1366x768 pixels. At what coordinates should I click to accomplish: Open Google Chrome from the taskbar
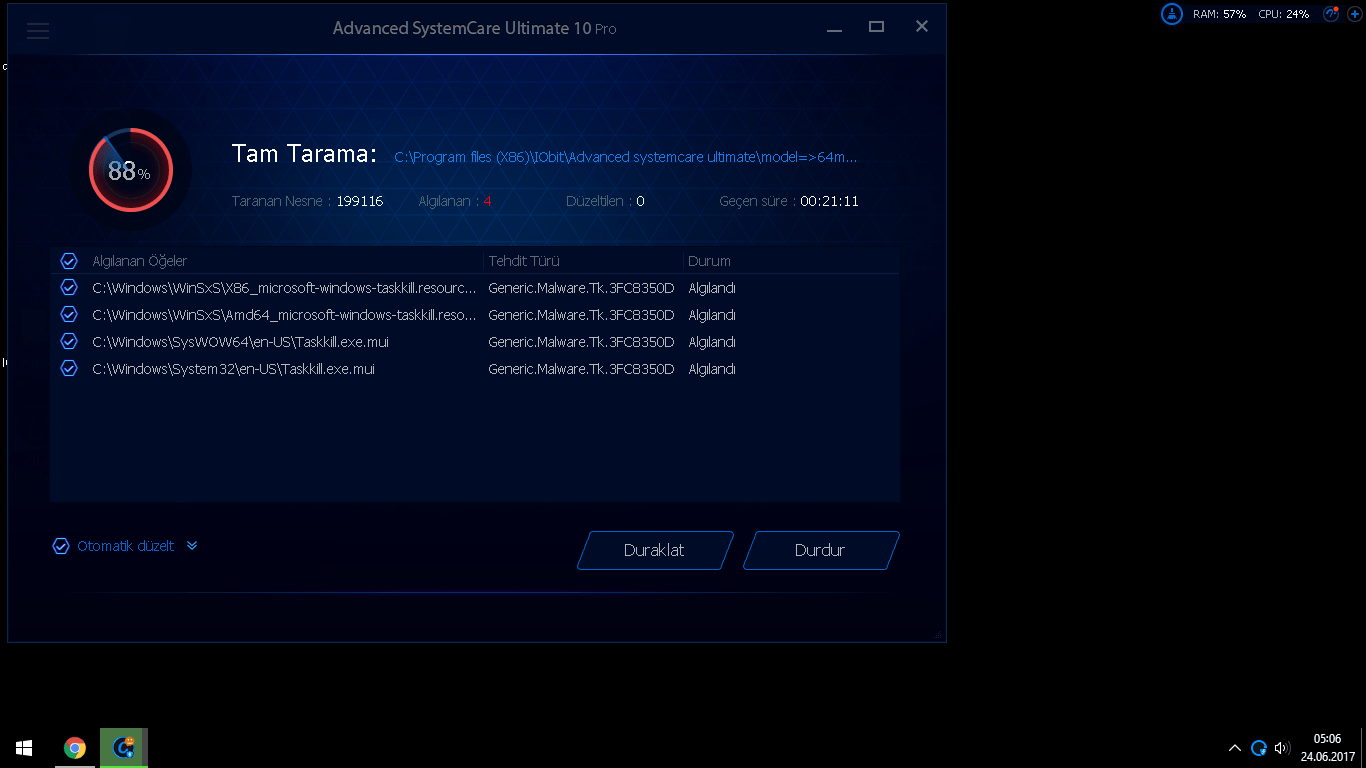point(74,747)
